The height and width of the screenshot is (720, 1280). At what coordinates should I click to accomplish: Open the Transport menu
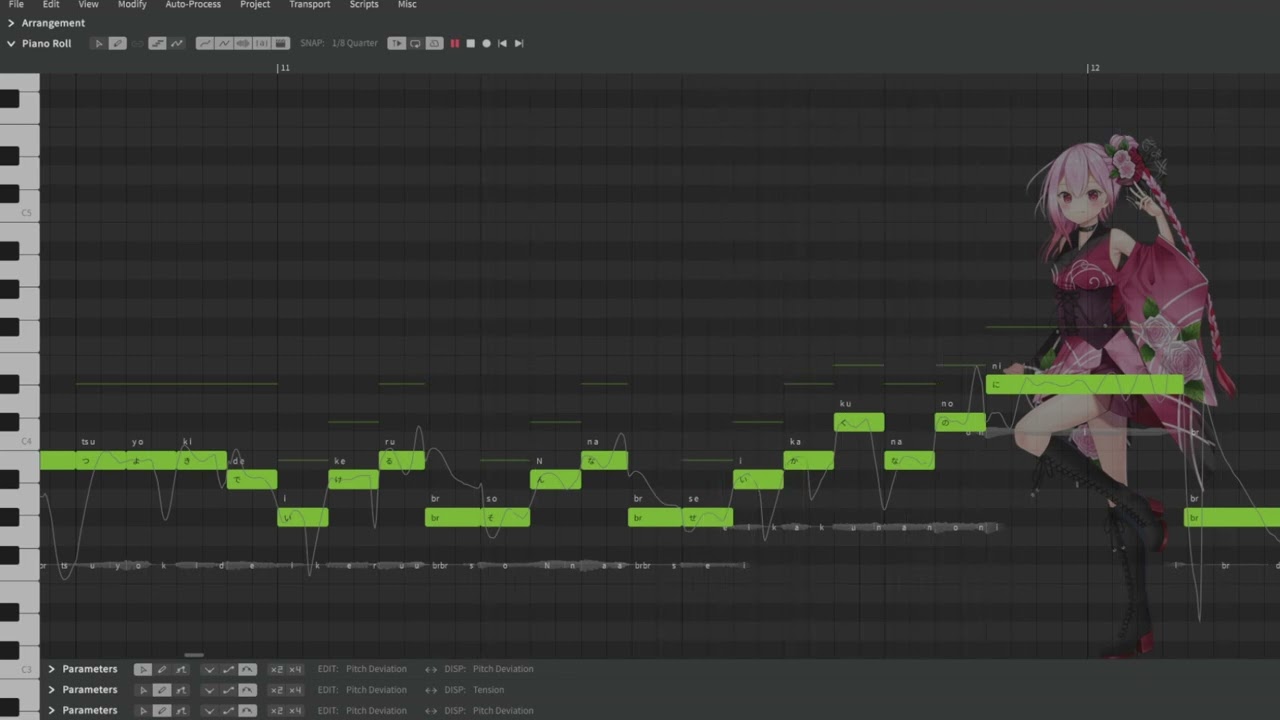[310, 4]
